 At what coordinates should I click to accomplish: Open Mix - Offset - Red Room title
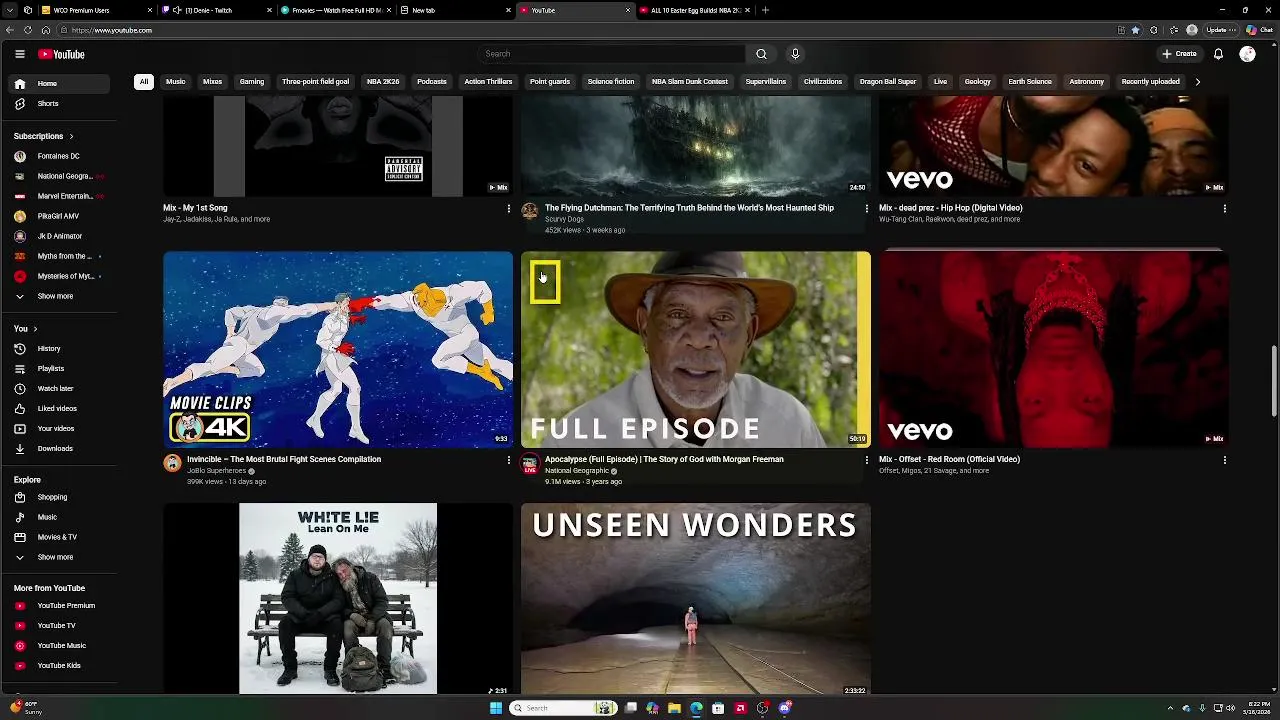(x=949, y=459)
